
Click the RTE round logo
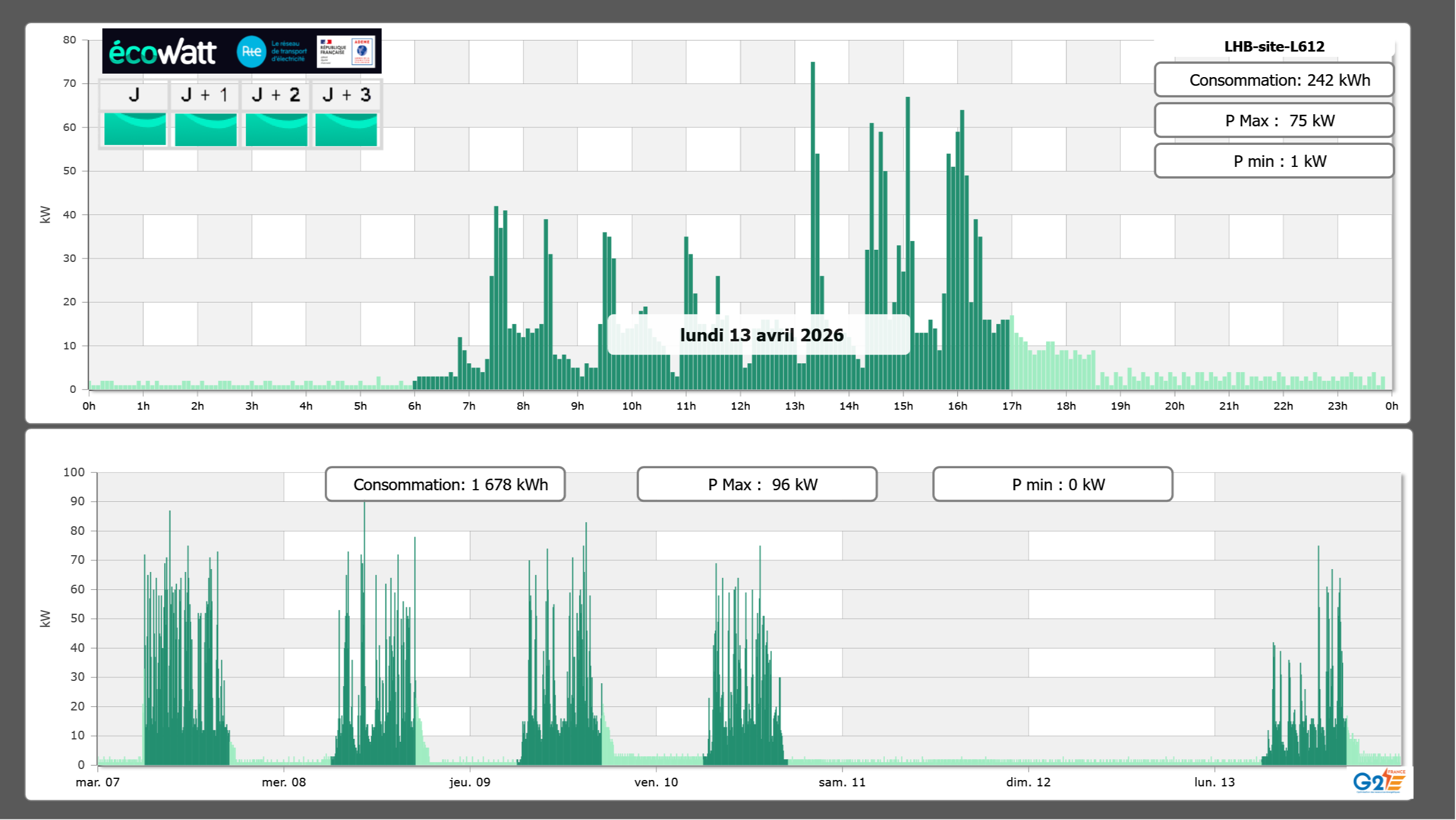pos(251,52)
